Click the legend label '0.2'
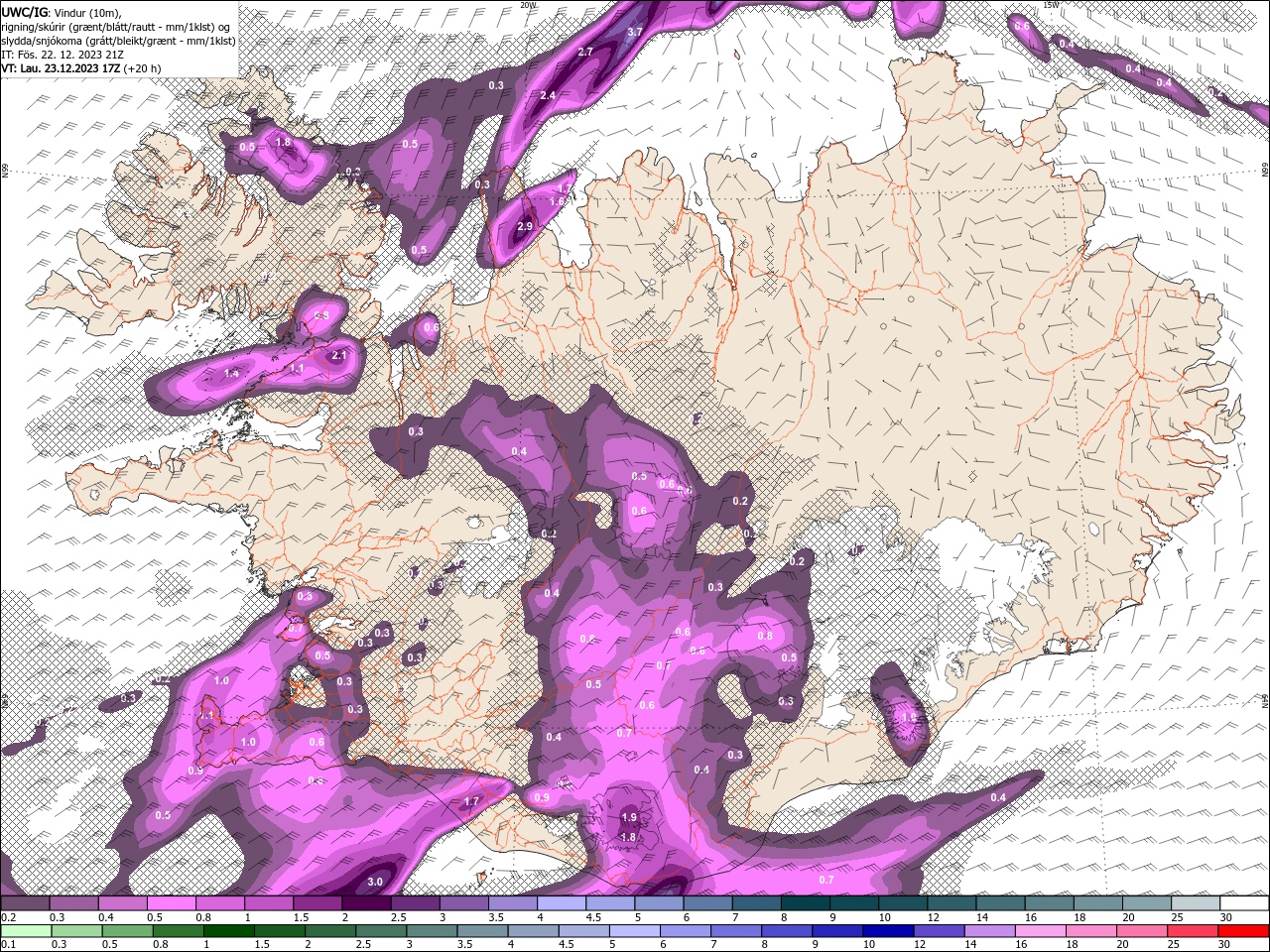The width and height of the screenshot is (1270, 952). 9,917
